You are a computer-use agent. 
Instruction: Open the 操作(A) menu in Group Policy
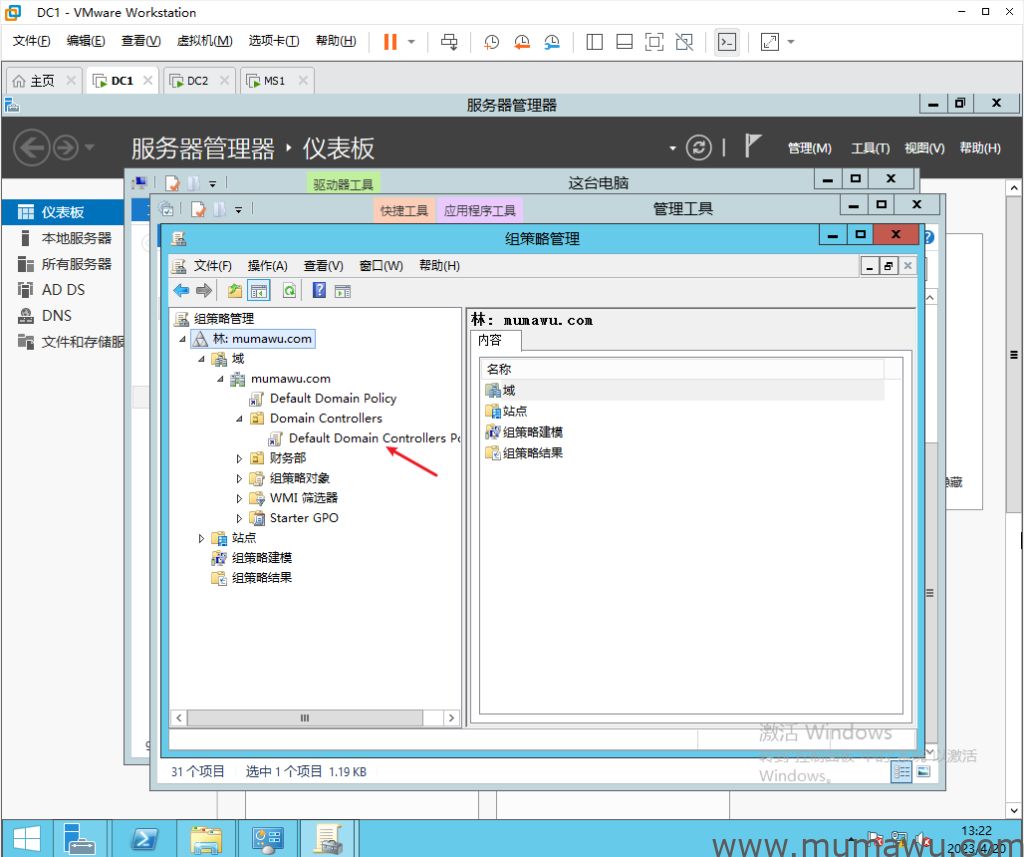[x=267, y=265]
